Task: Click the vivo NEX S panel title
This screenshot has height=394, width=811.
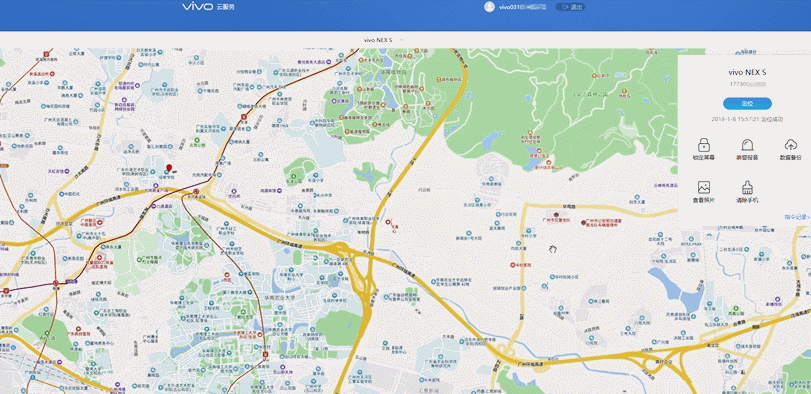Action: pos(747,72)
